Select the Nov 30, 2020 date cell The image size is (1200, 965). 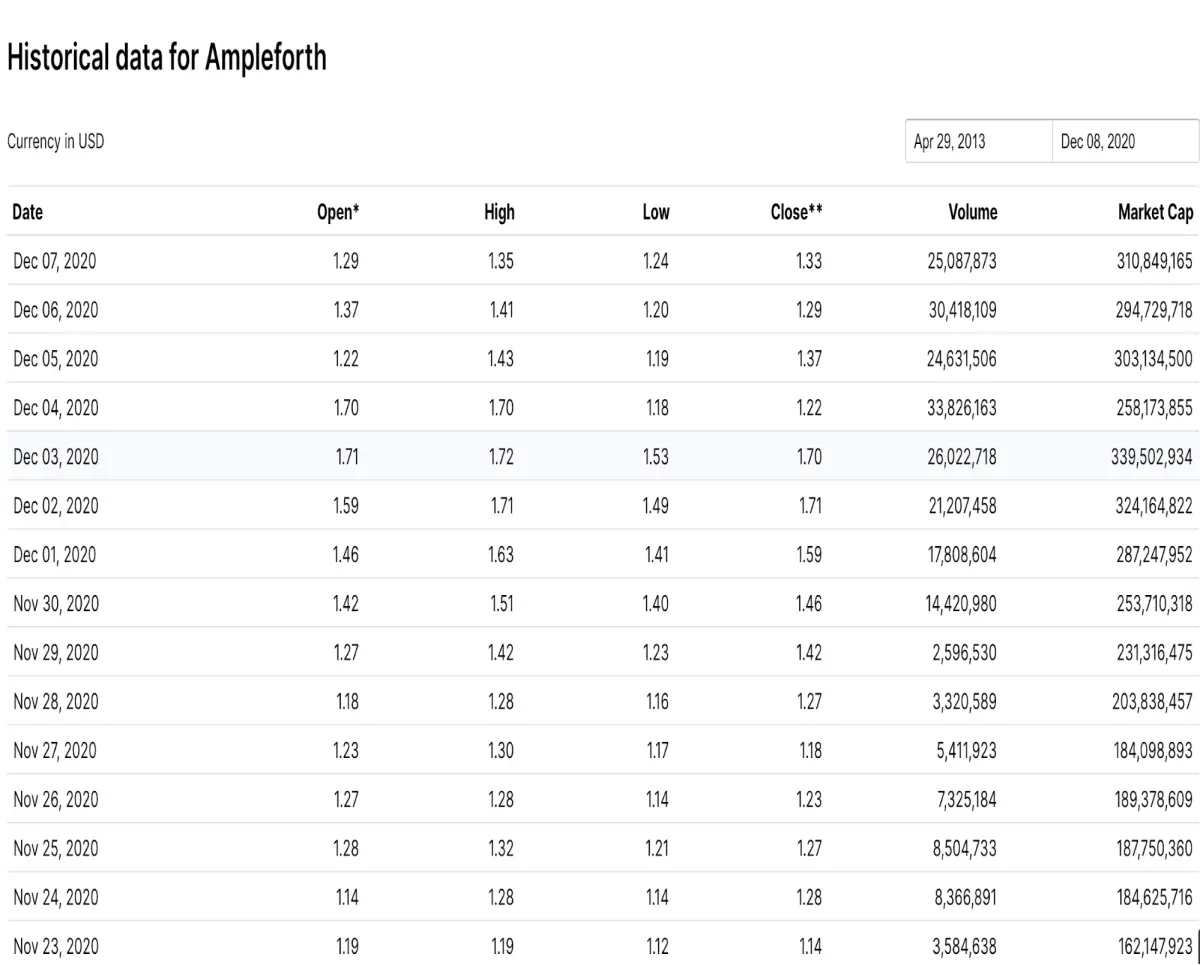56,604
